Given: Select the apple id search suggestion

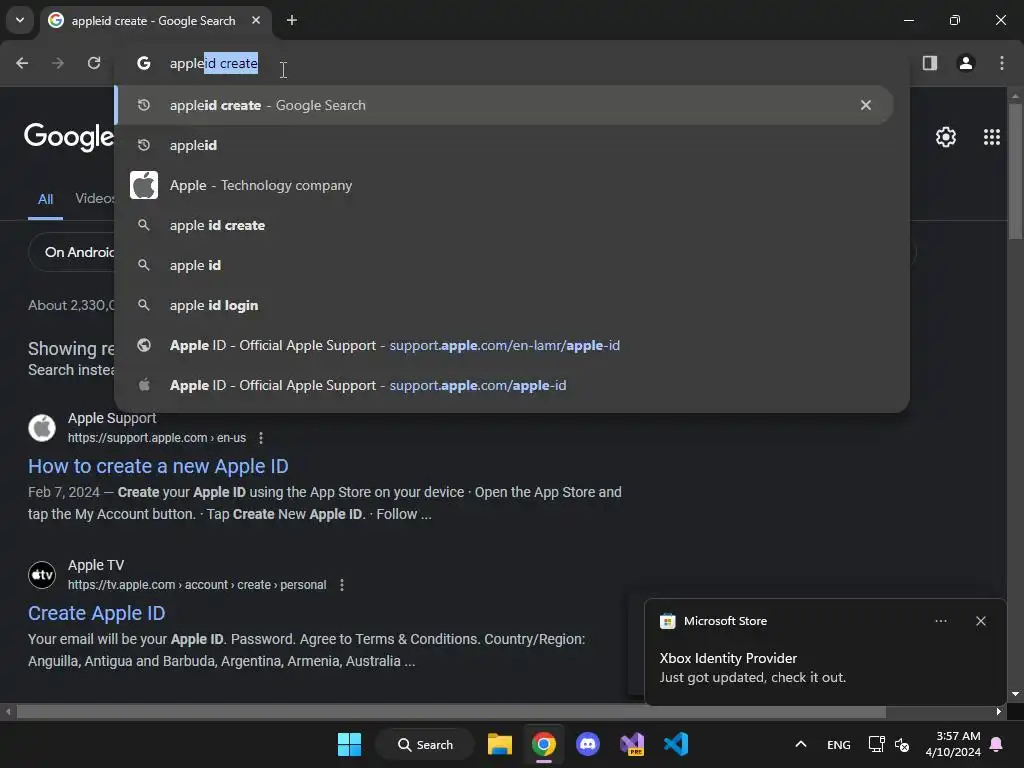Looking at the screenshot, I should (504, 265).
